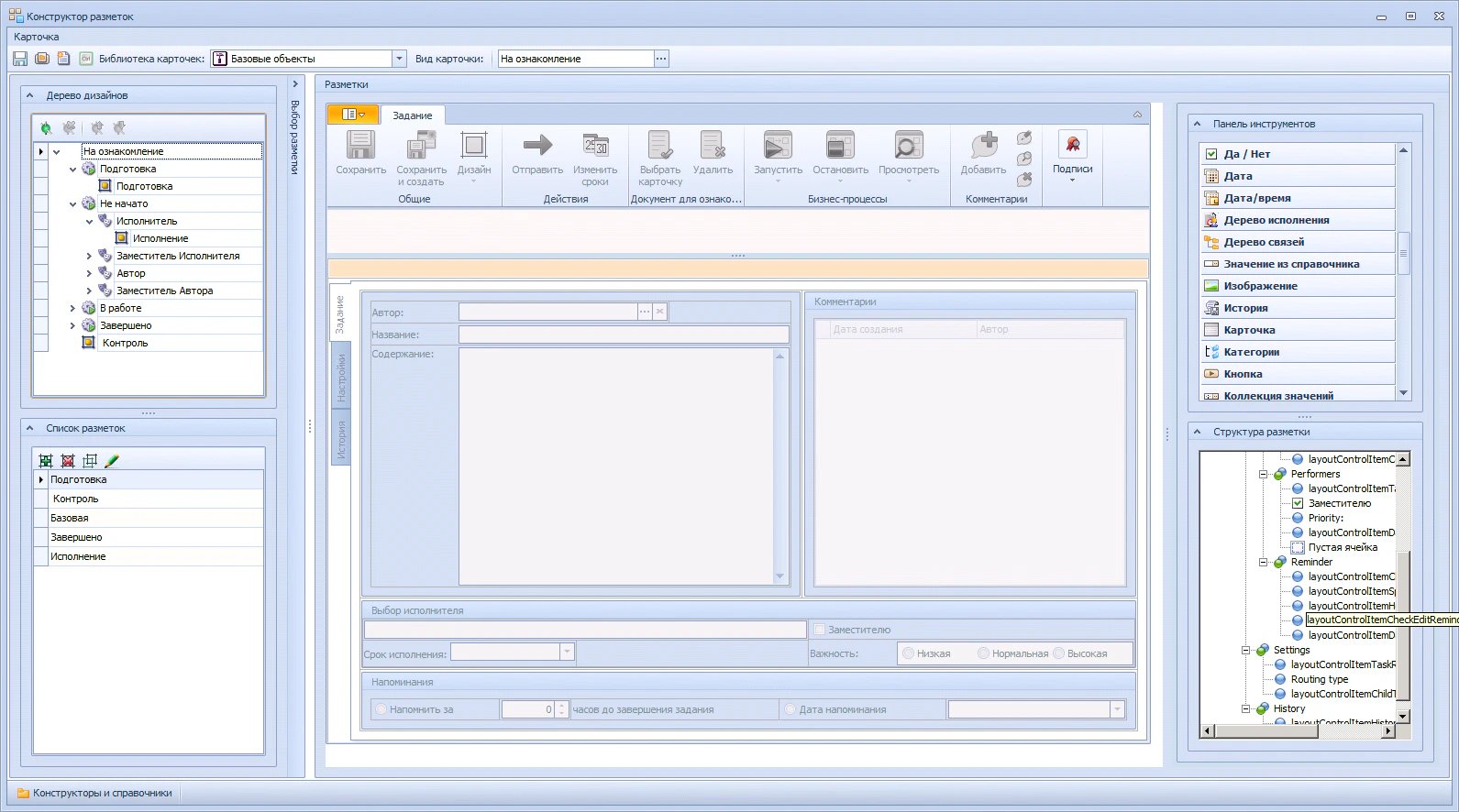This screenshot has width=1459, height=812.
Task: Click the green pencil edit icon
Action: [112, 461]
